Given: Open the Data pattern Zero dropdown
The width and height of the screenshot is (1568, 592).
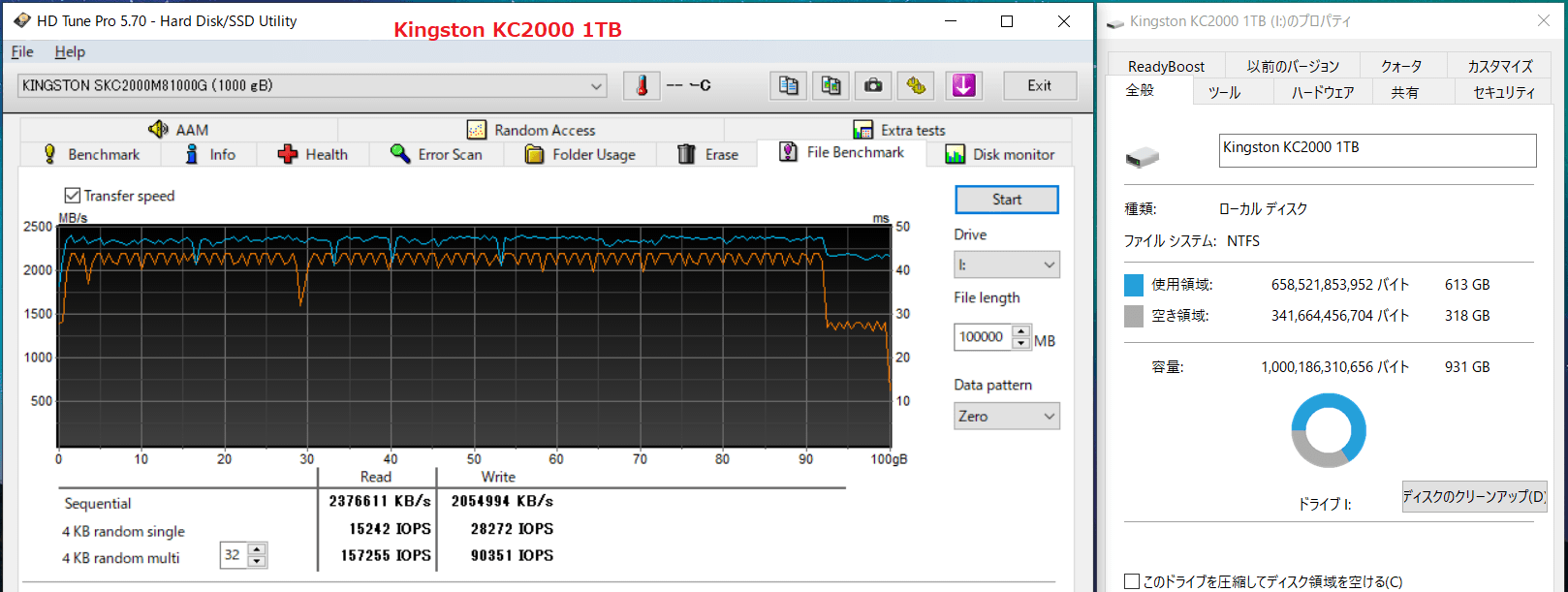Looking at the screenshot, I should tap(1007, 416).
